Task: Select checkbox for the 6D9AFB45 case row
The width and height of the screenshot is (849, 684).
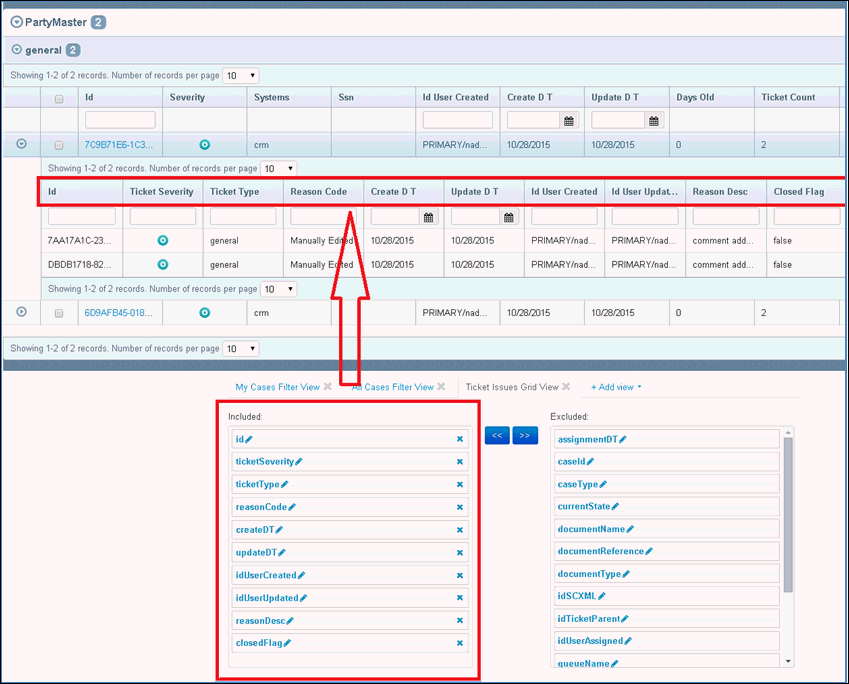Action: (59, 313)
